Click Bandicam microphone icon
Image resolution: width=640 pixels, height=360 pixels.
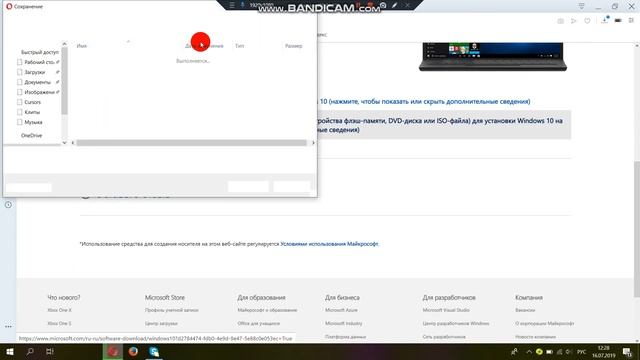pos(242,5)
